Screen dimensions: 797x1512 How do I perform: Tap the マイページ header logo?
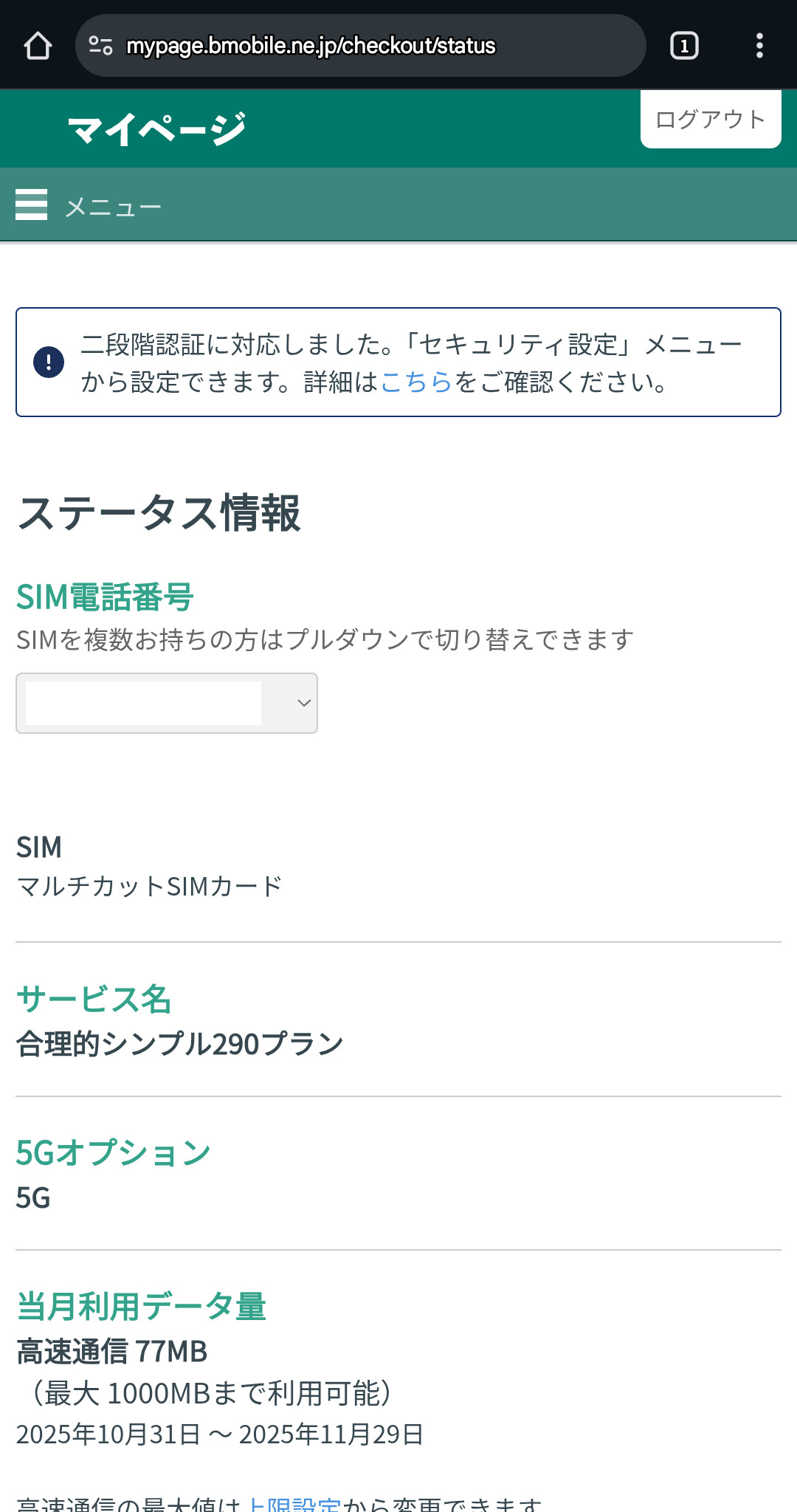[156, 129]
